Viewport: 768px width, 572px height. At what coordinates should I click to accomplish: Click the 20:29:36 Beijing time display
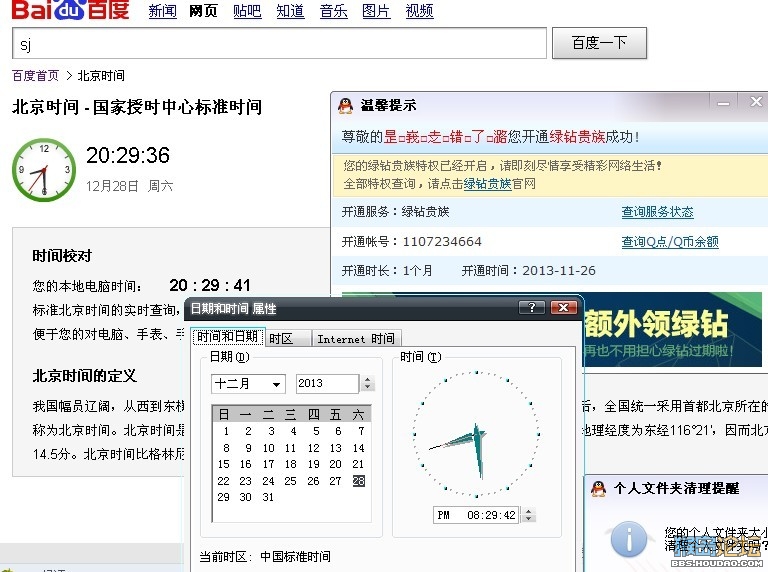click(x=128, y=155)
